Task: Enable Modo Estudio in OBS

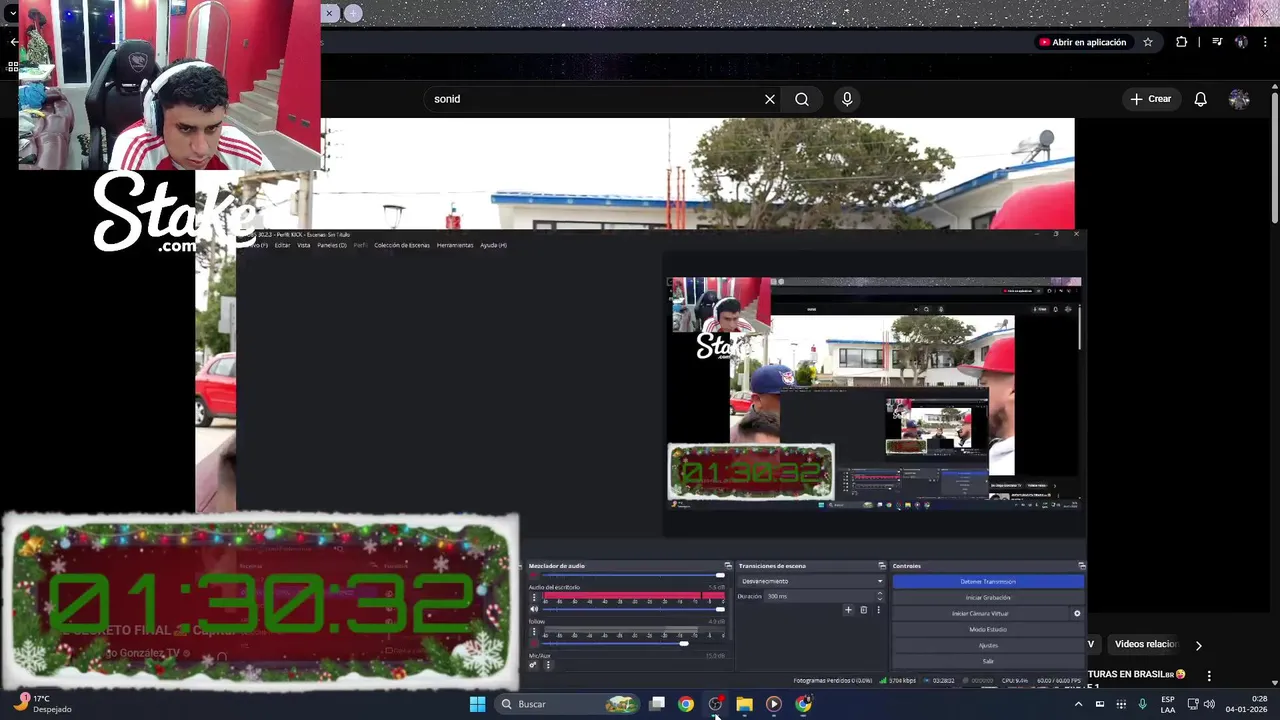Action: (x=988, y=629)
